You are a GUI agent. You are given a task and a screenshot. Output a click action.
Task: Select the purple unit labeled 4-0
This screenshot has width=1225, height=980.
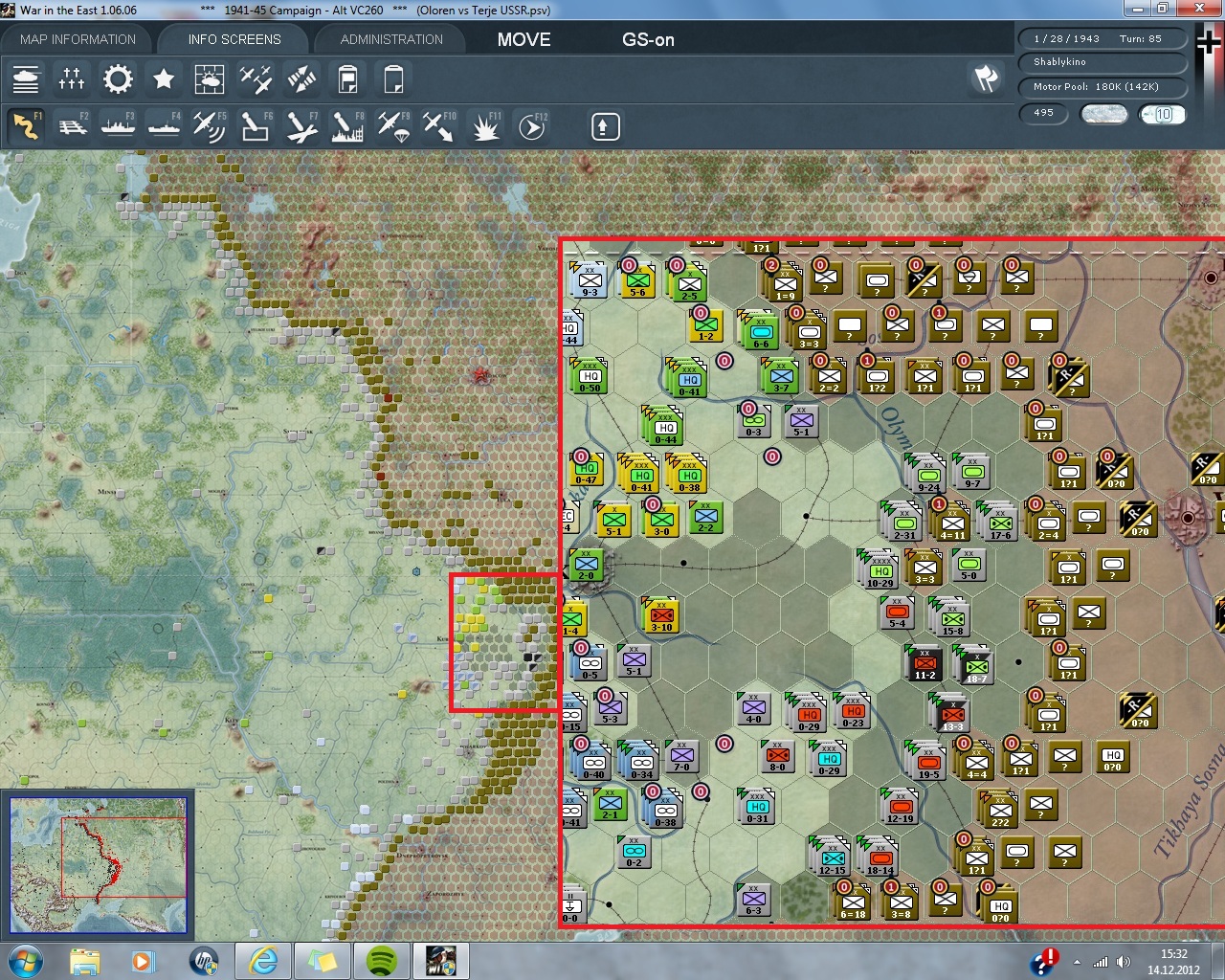point(754,709)
